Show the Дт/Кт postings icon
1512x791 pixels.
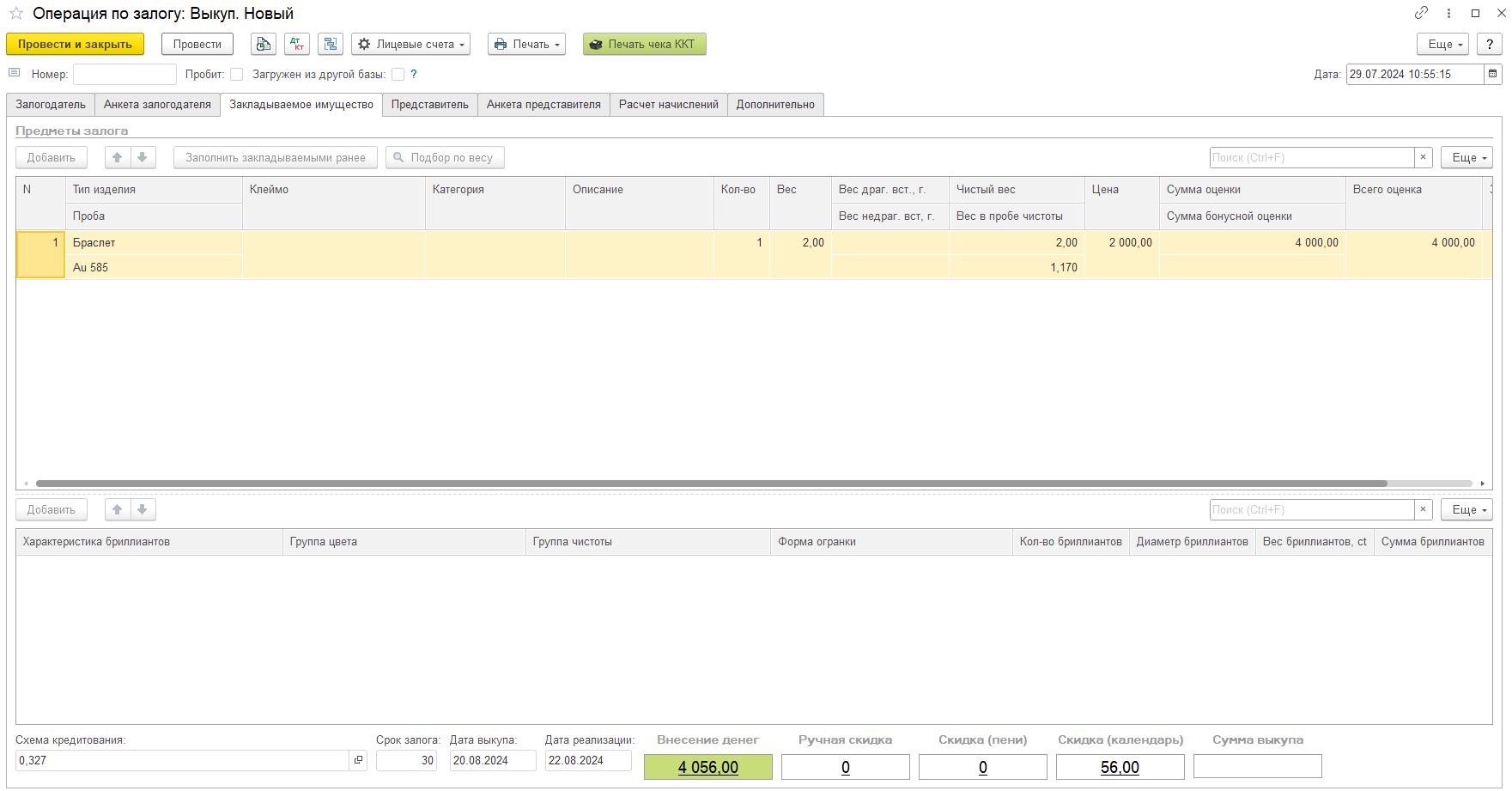tap(297, 44)
